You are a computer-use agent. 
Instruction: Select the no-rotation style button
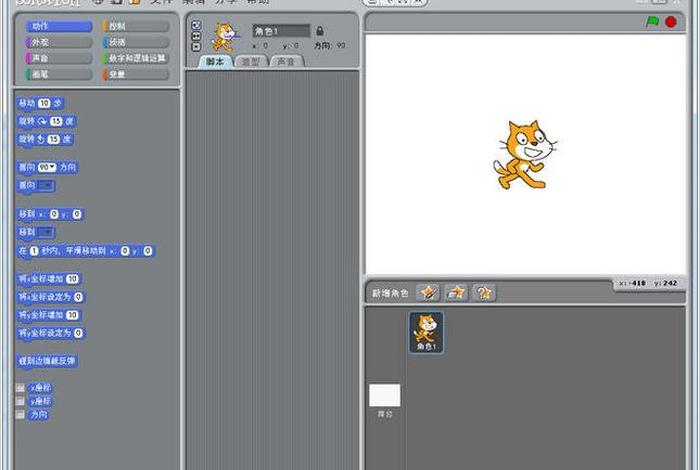click(x=196, y=47)
